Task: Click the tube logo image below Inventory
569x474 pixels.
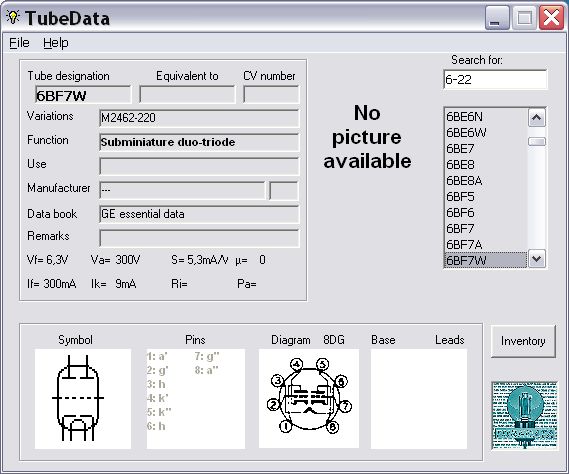Action: coord(524,415)
